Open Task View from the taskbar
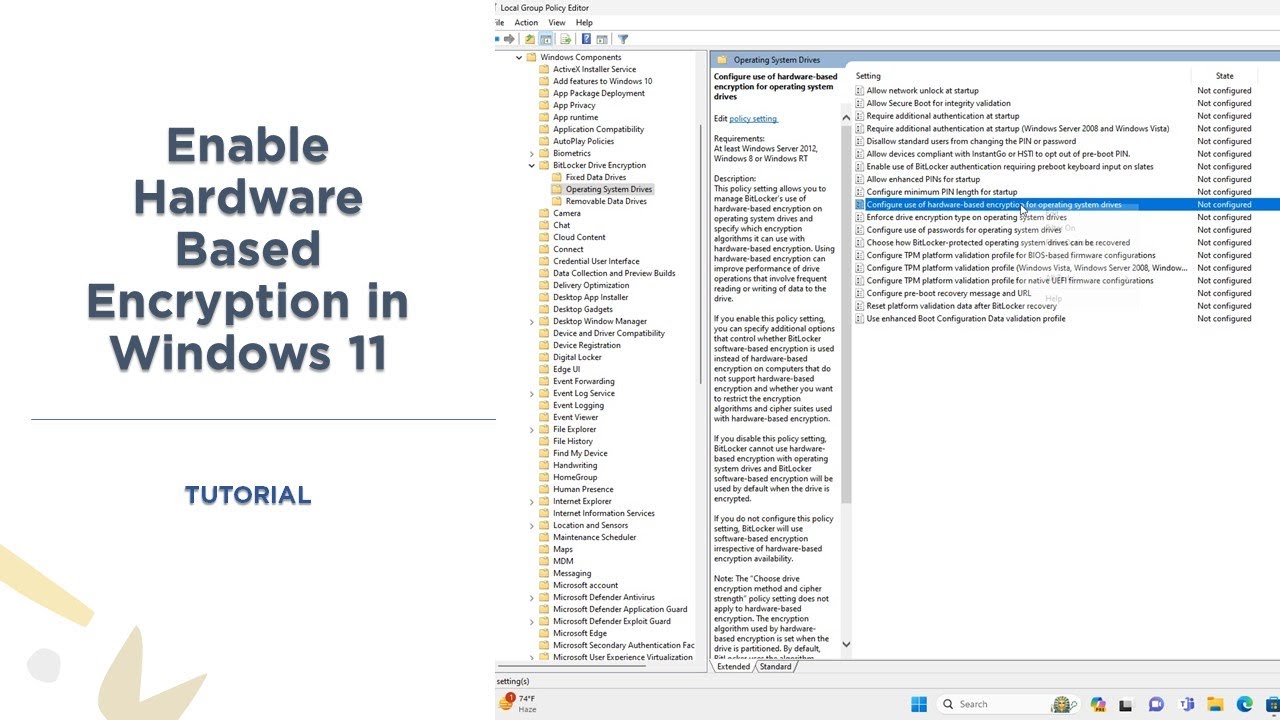The width and height of the screenshot is (1280, 720). click(x=1127, y=704)
